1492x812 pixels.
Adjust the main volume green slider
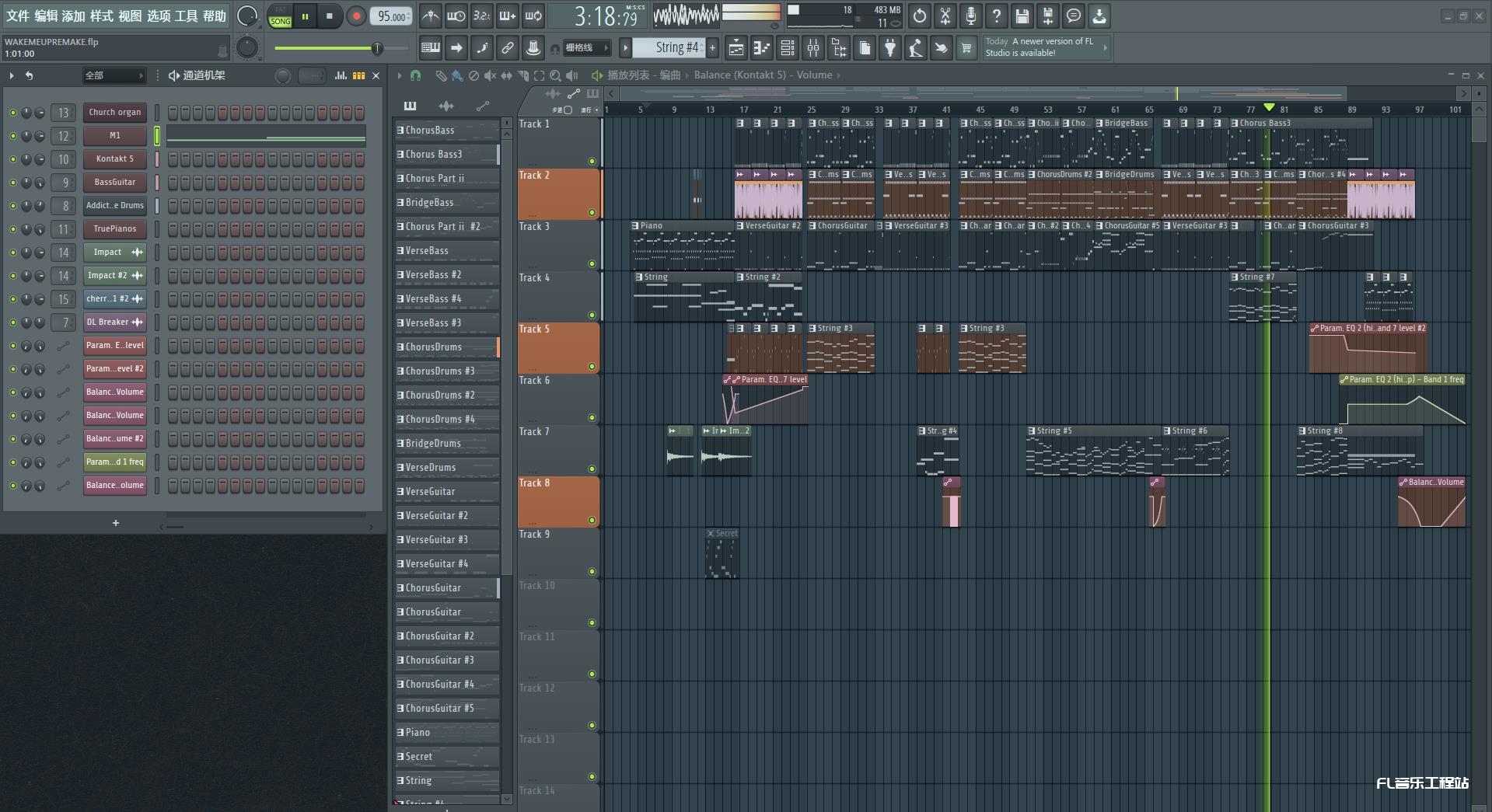coord(341,48)
